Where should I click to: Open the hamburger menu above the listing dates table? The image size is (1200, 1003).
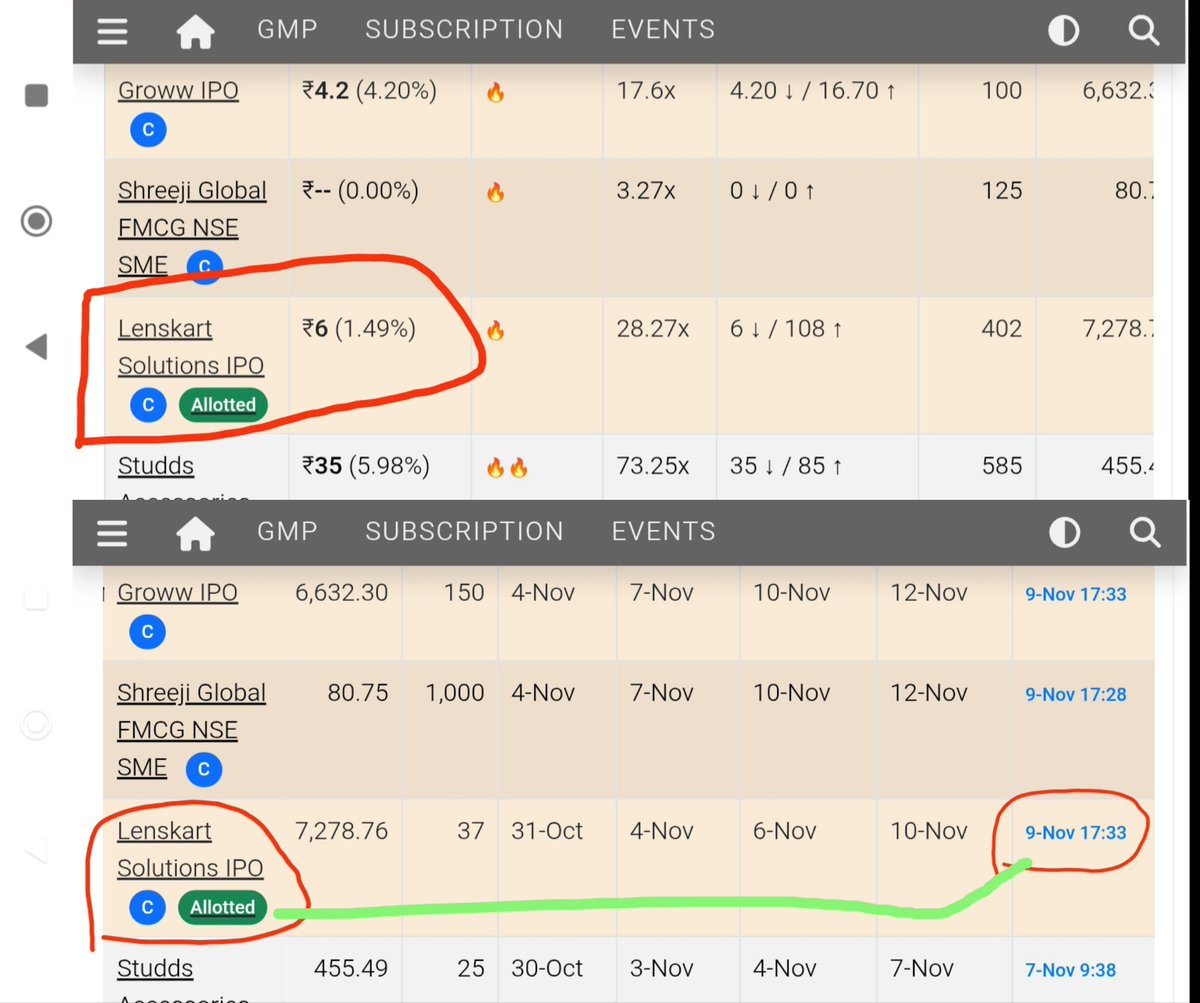(x=112, y=533)
